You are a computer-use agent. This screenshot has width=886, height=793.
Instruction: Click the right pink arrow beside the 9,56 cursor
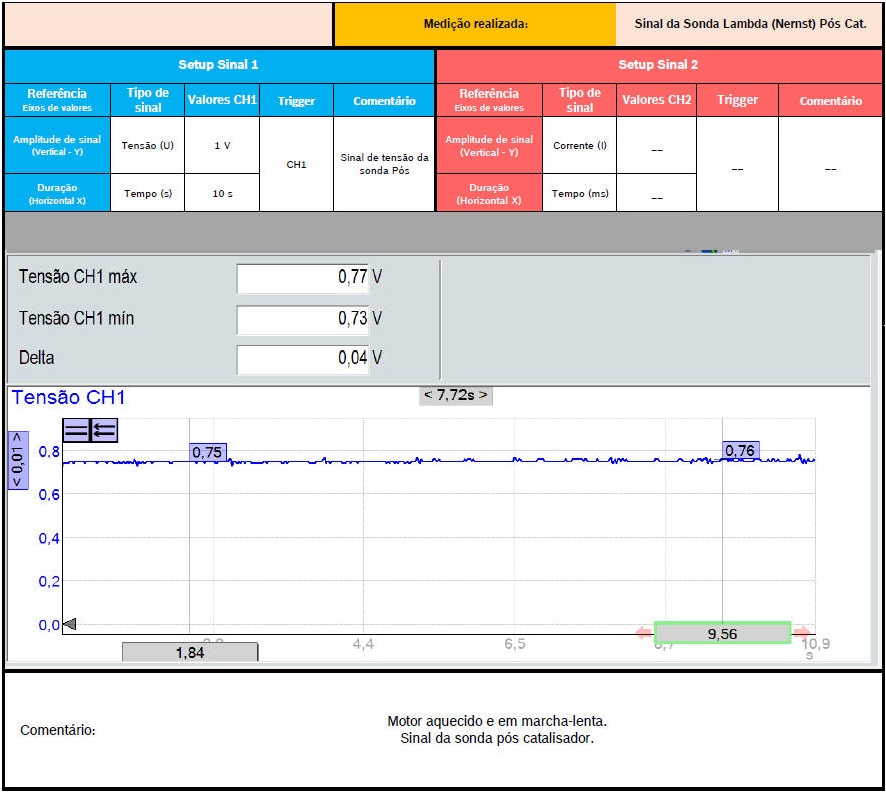click(802, 633)
